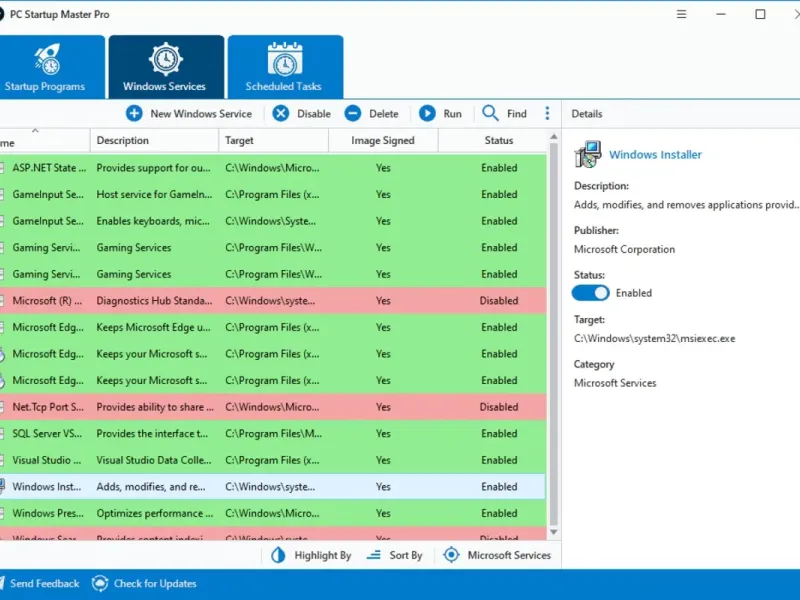Expand the Microsoft Services filter
The width and height of the screenshot is (800, 600).
(x=498, y=555)
